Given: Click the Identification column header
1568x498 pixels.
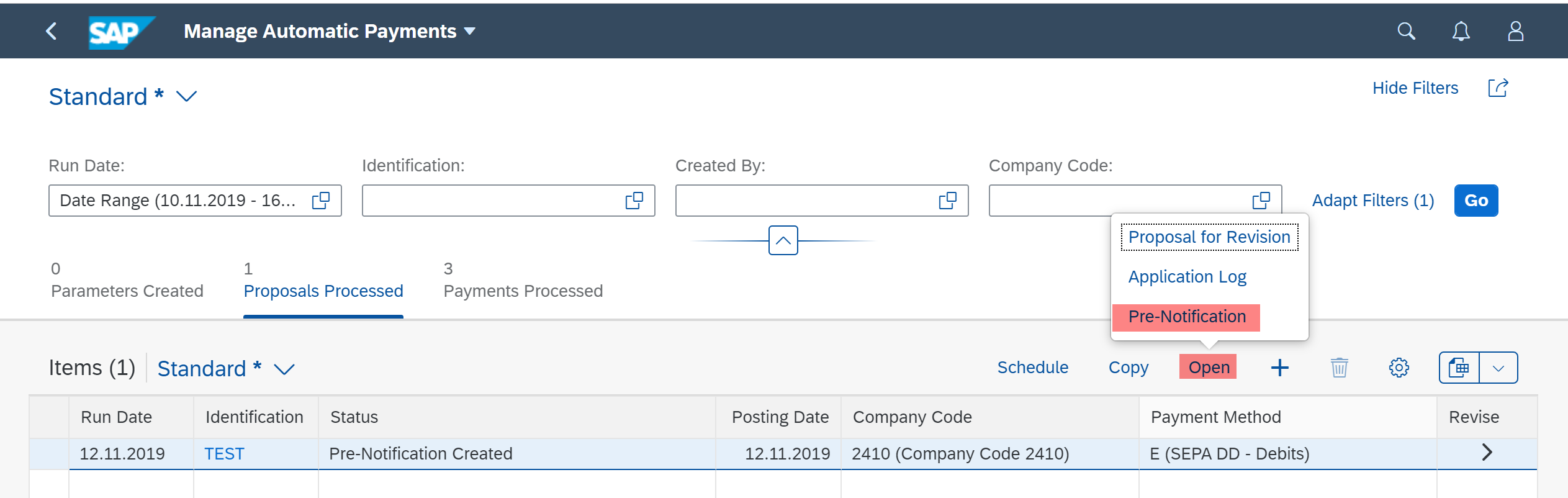Looking at the screenshot, I should point(256,417).
